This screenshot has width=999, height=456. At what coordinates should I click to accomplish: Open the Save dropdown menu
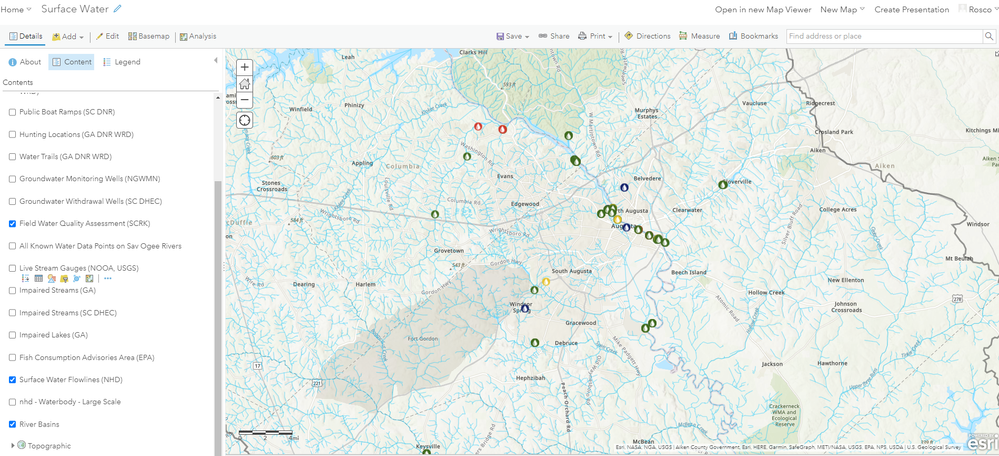(512, 36)
